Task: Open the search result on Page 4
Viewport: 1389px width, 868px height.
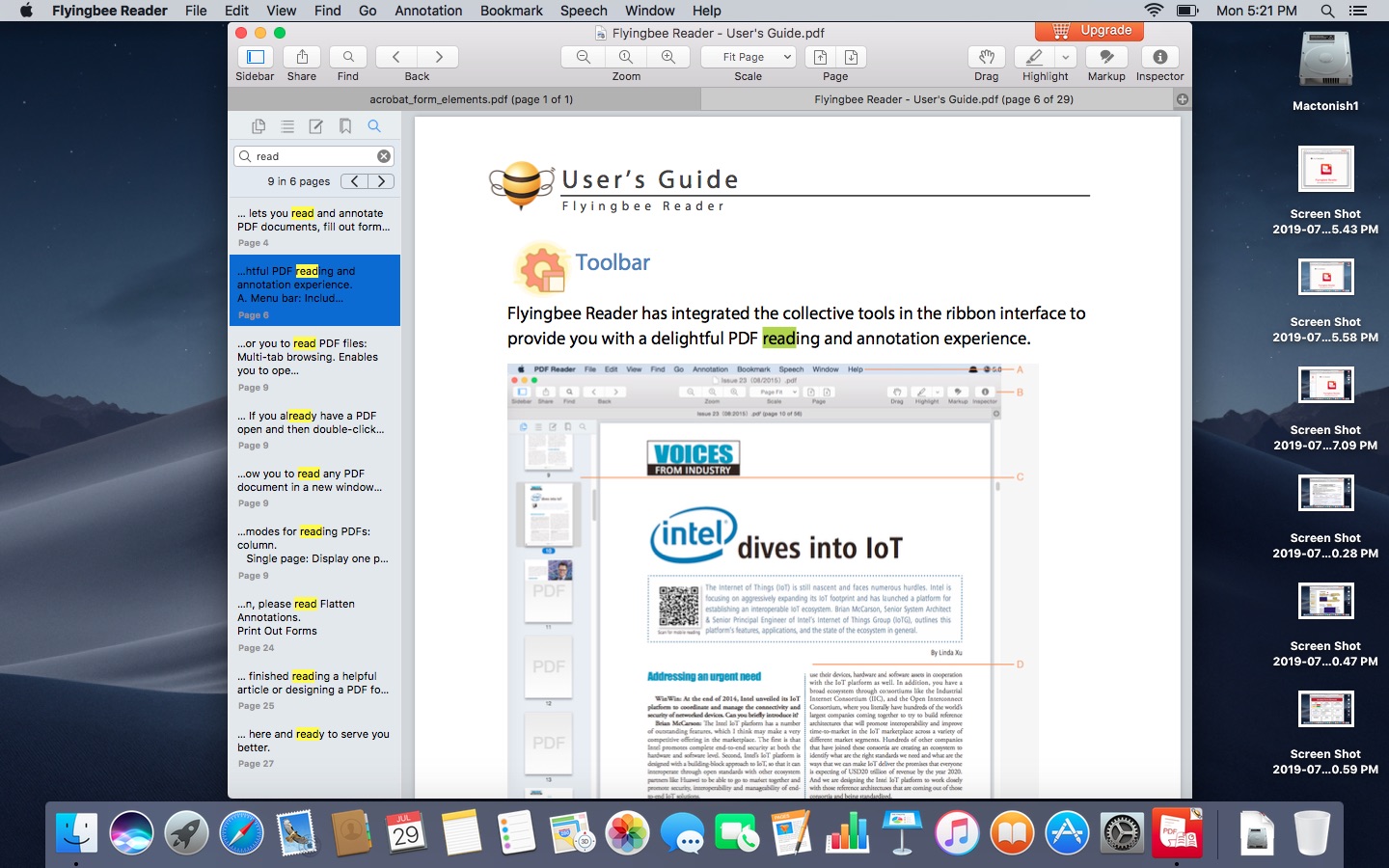Action: [x=313, y=228]
